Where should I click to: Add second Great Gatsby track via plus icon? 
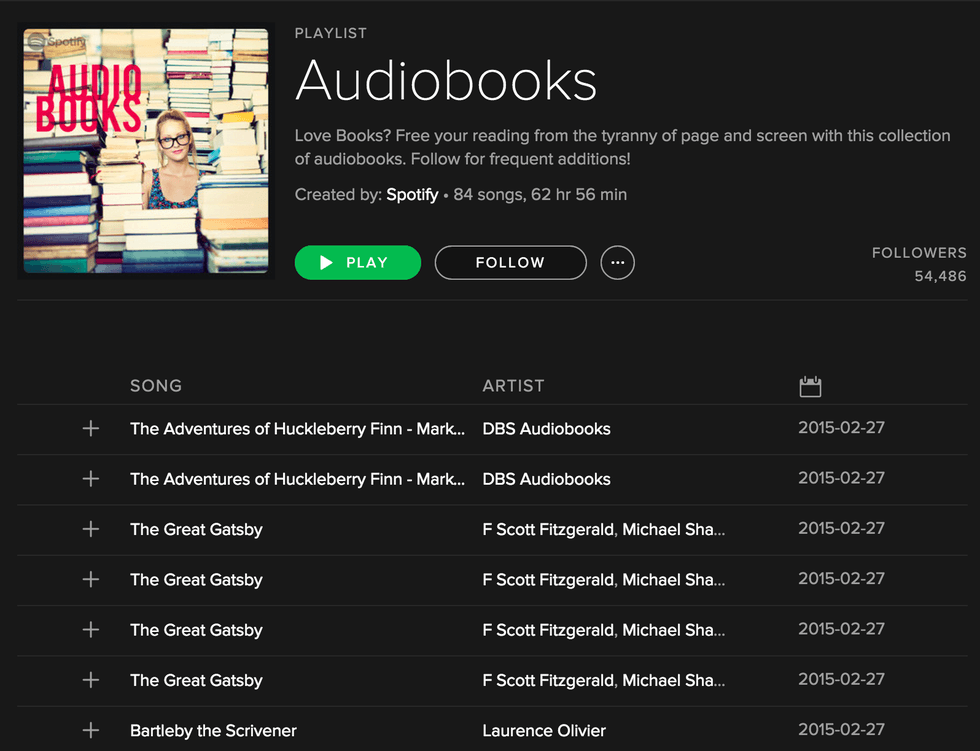(x=91, y=579)
